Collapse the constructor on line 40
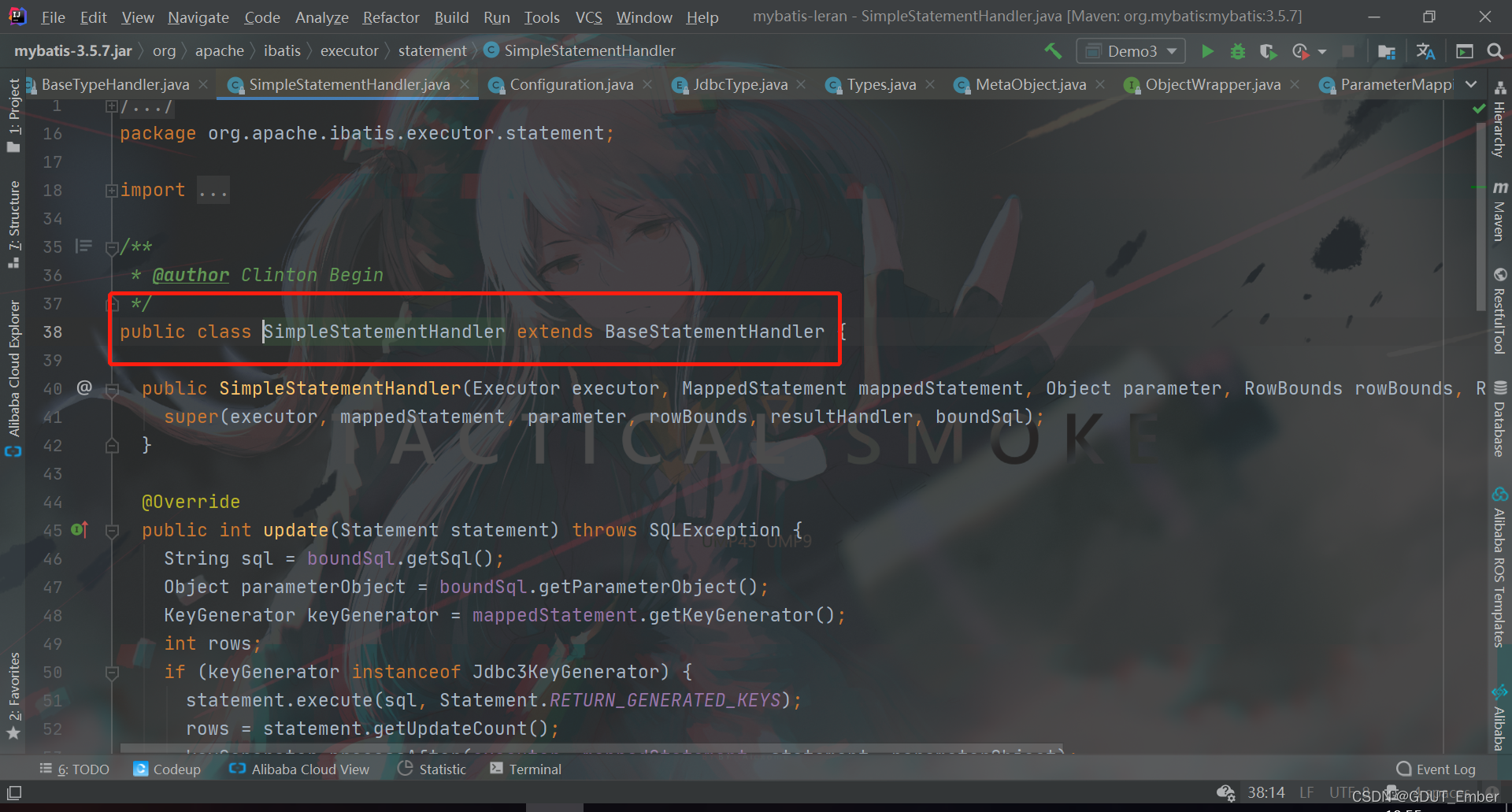Viewport: 1512px width, 812px height. tap(112, 390)
